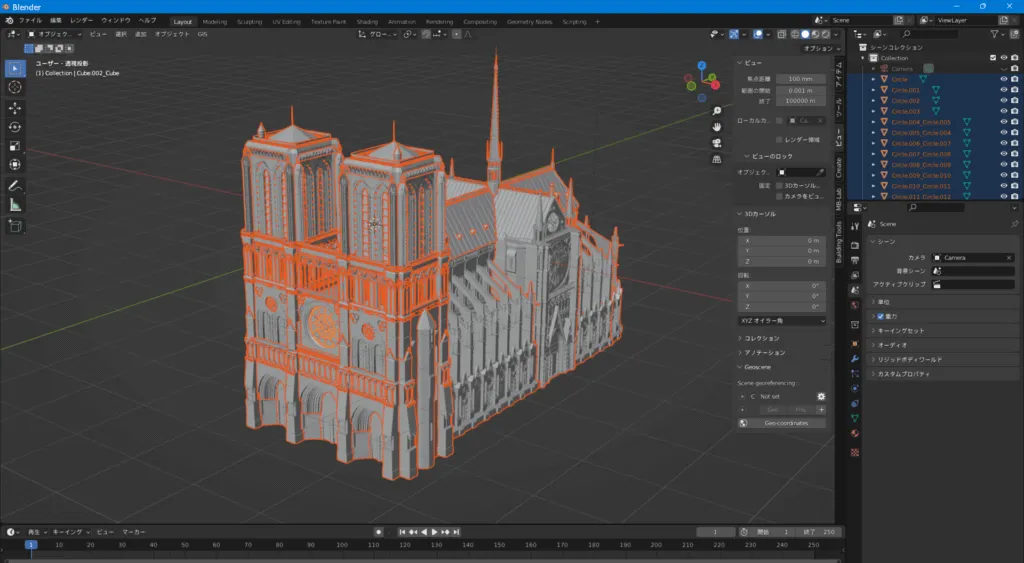The width and height of the screenshot is (1024, 563).
Task: Select the Cursor tool in toolbar
Action: point(15,87)
